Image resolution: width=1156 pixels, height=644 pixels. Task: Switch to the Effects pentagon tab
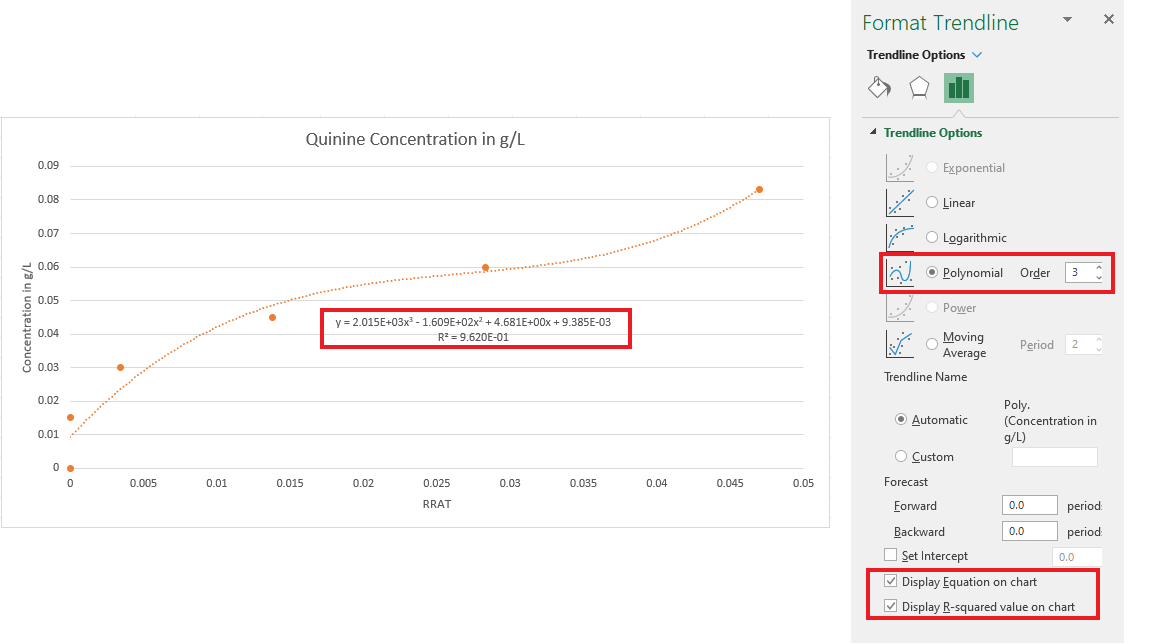(919, 87)
